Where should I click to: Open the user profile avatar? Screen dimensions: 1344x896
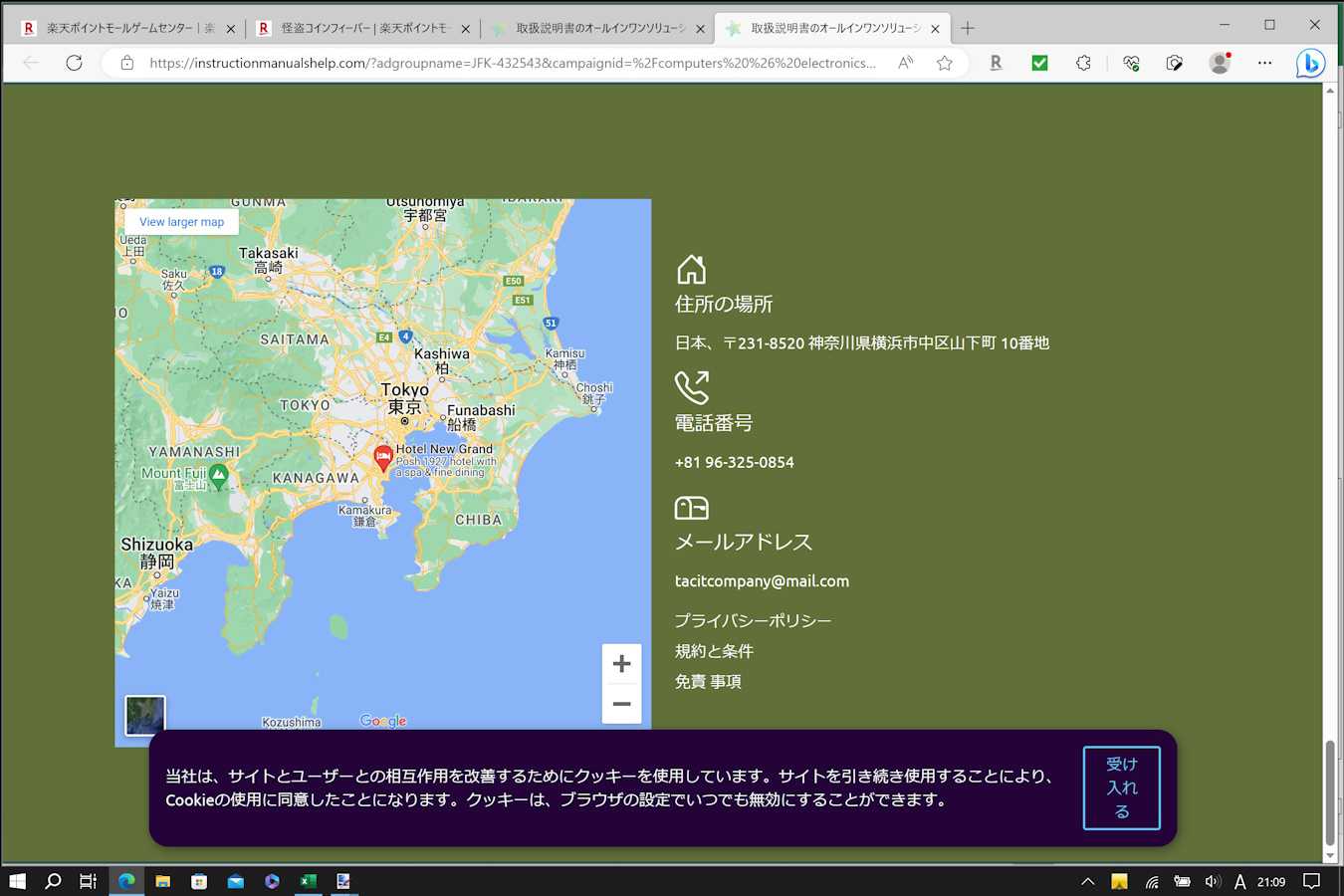1220,63
